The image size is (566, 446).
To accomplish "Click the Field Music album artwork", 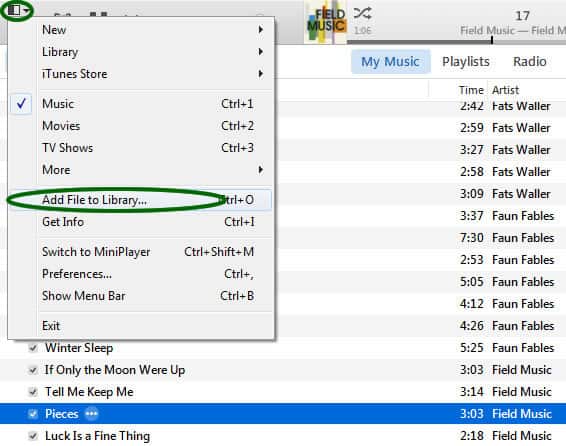I will pos(326,21).
